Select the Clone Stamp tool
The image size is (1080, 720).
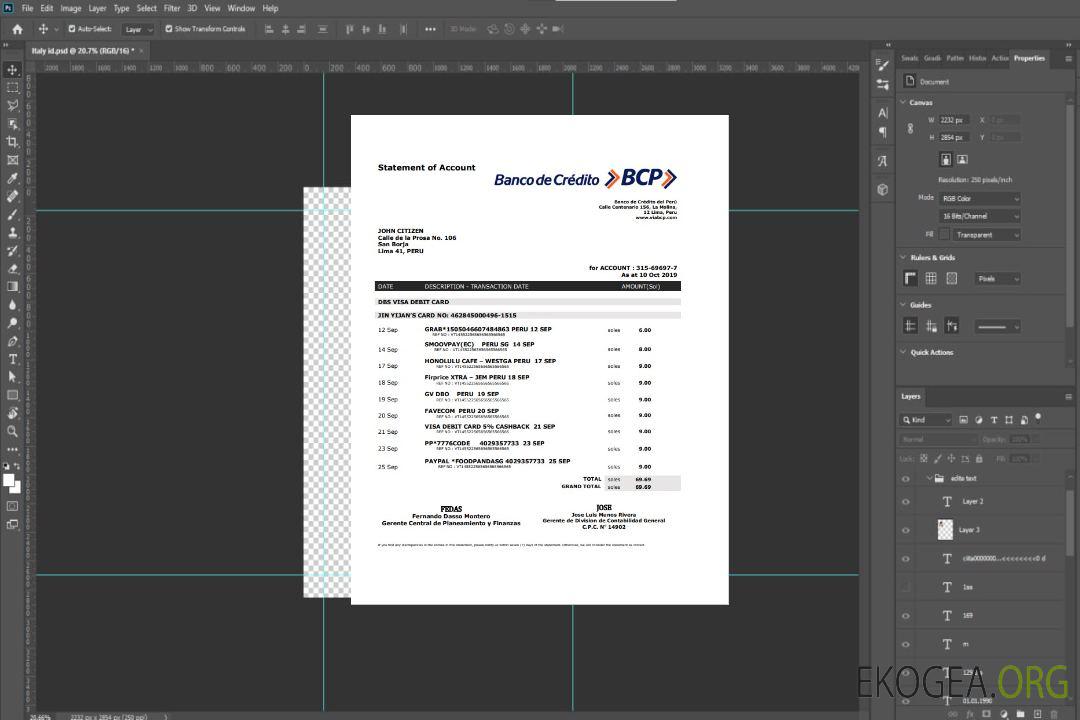click(12, 233)
